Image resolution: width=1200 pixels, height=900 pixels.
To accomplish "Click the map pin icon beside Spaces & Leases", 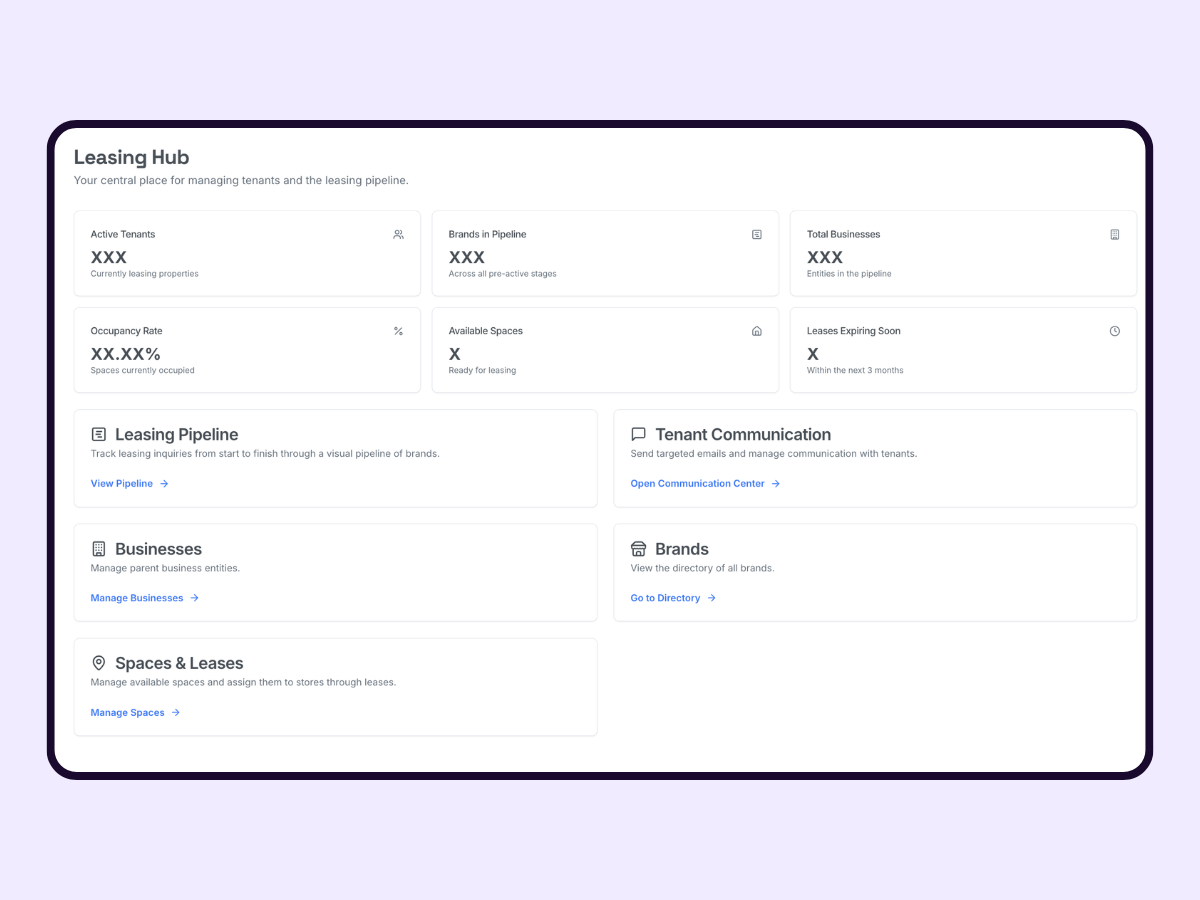I will coord(98,662).
